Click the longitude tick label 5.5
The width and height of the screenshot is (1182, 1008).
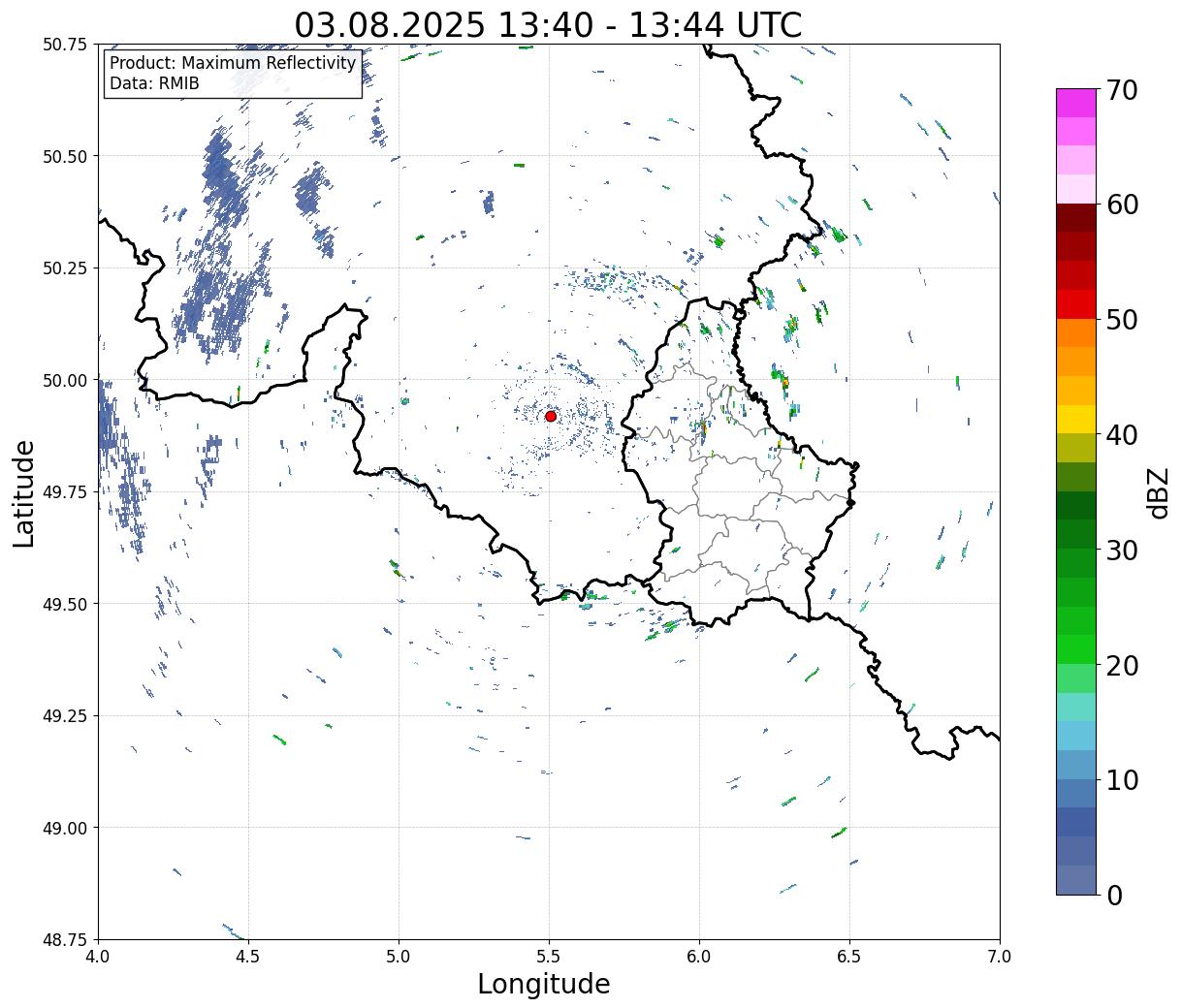point(549,956)
